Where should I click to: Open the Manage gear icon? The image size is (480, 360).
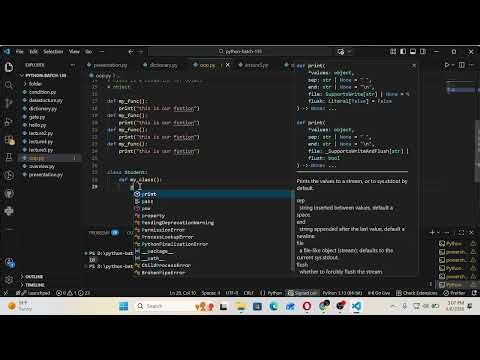coord(9,280)
